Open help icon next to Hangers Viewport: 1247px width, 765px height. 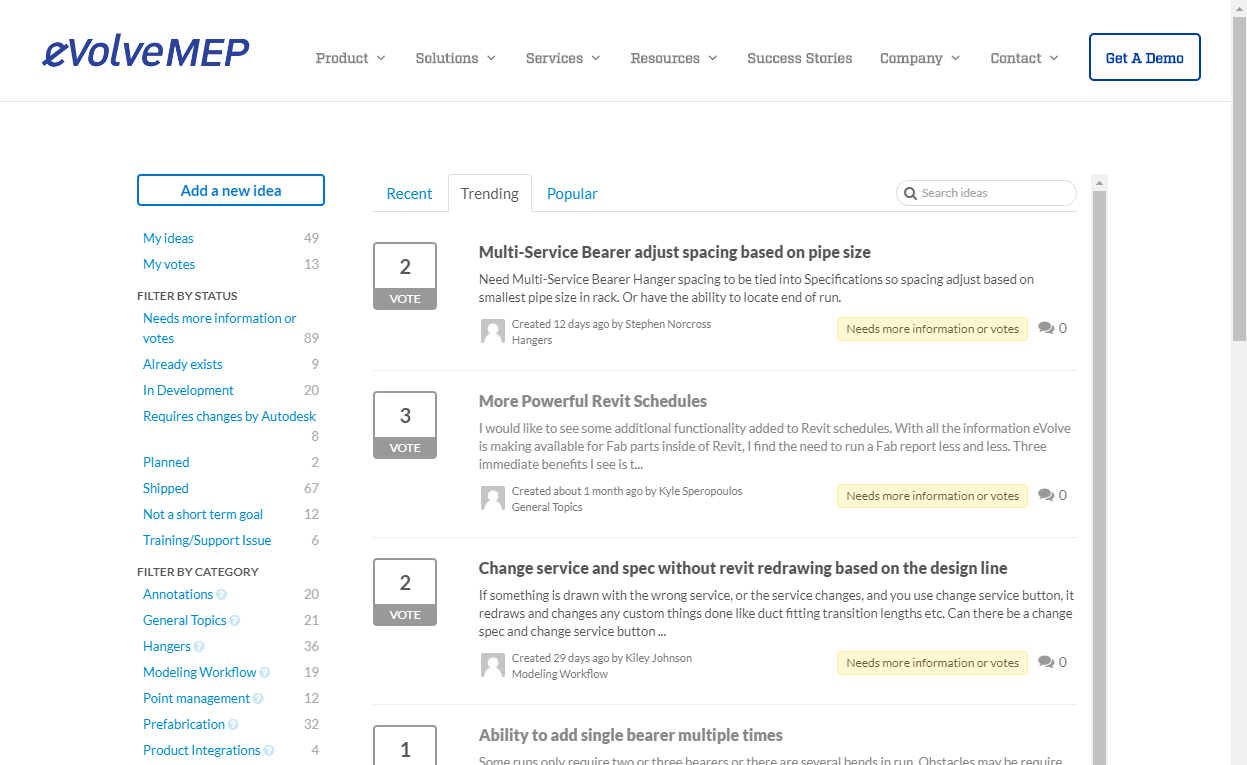[199, 647]
